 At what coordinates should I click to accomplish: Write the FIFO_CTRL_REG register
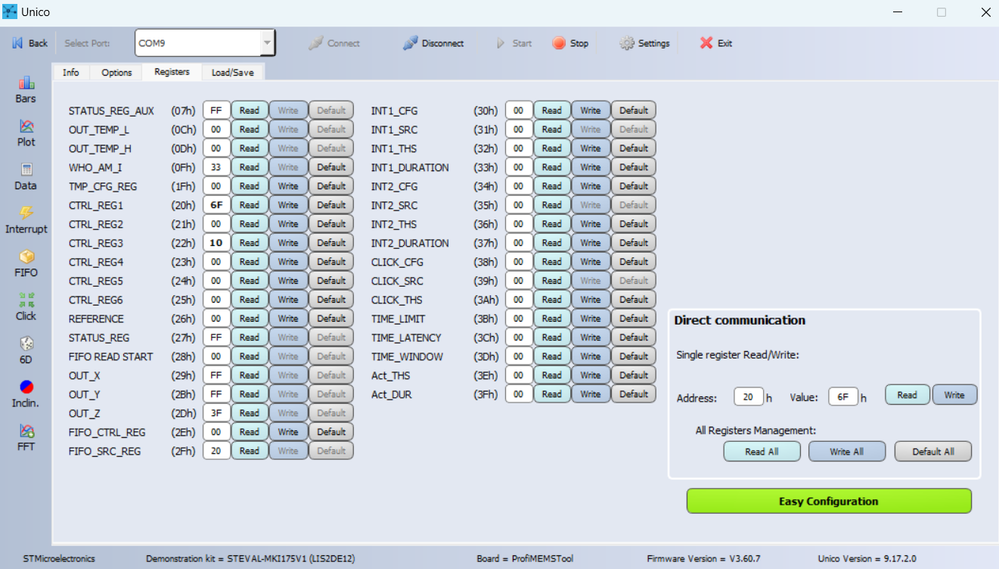[x=288, y=432]
